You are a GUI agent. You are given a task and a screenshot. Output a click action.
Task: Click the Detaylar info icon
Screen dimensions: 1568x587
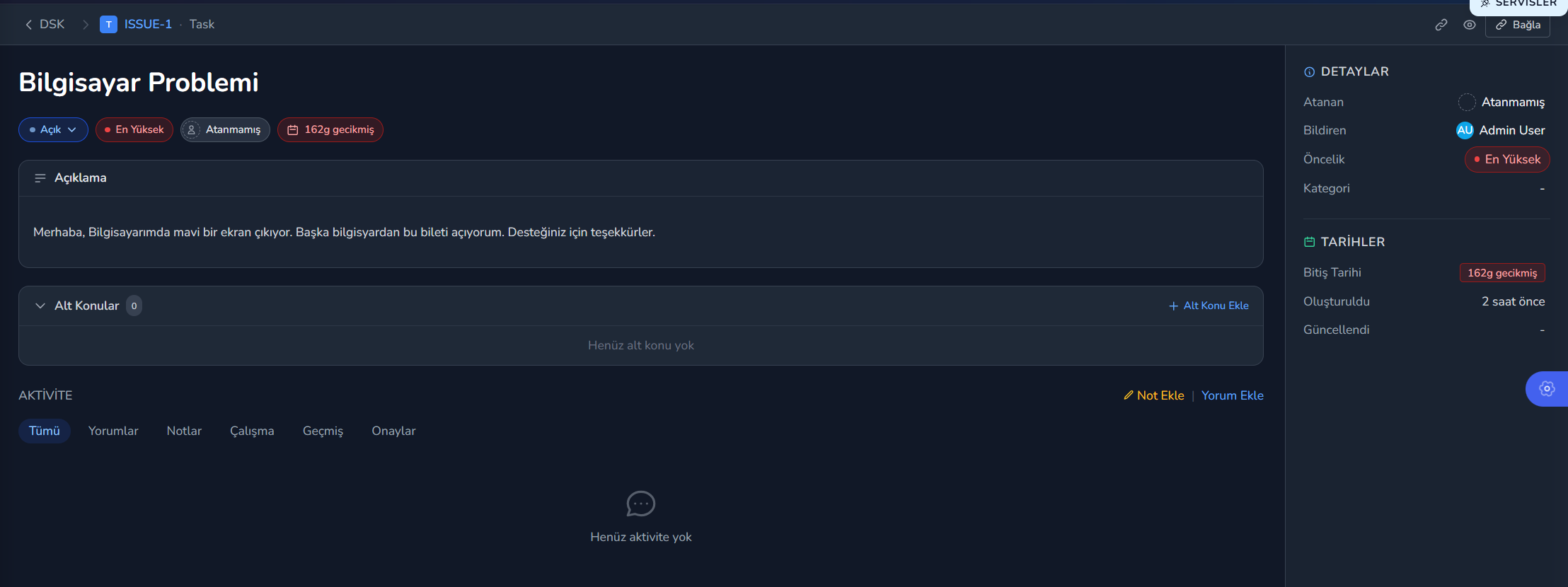pos(1309,72)
